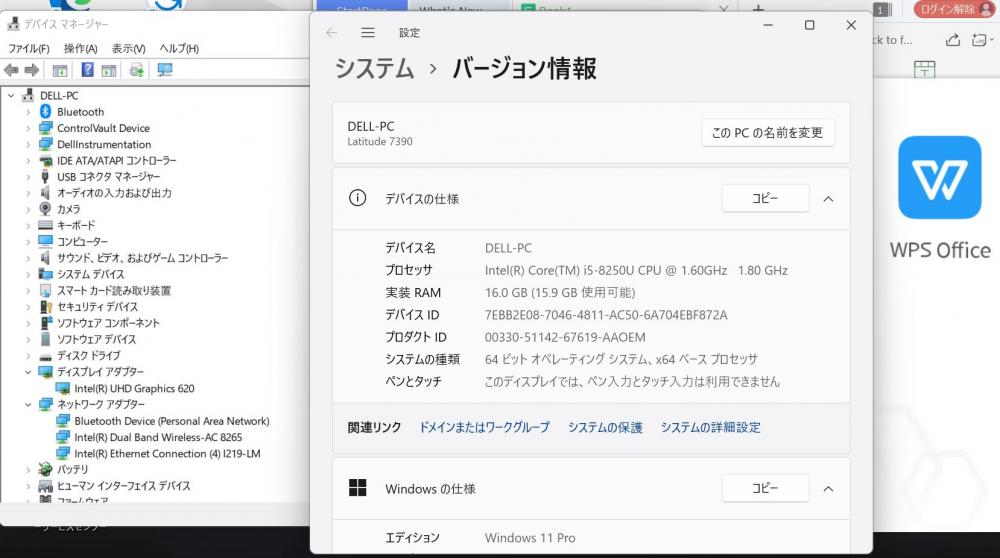Open the ヘルプ(H) menu

[179, 48]
